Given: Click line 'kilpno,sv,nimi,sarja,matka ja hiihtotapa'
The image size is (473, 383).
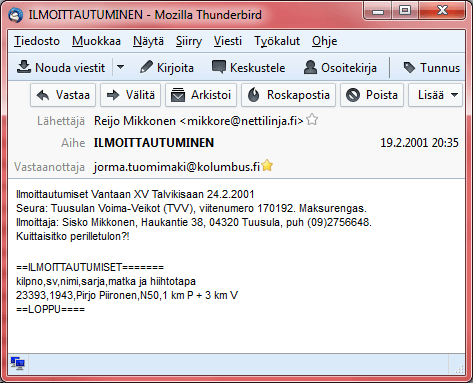Looking at the screenshot, I should click(106, 282).
